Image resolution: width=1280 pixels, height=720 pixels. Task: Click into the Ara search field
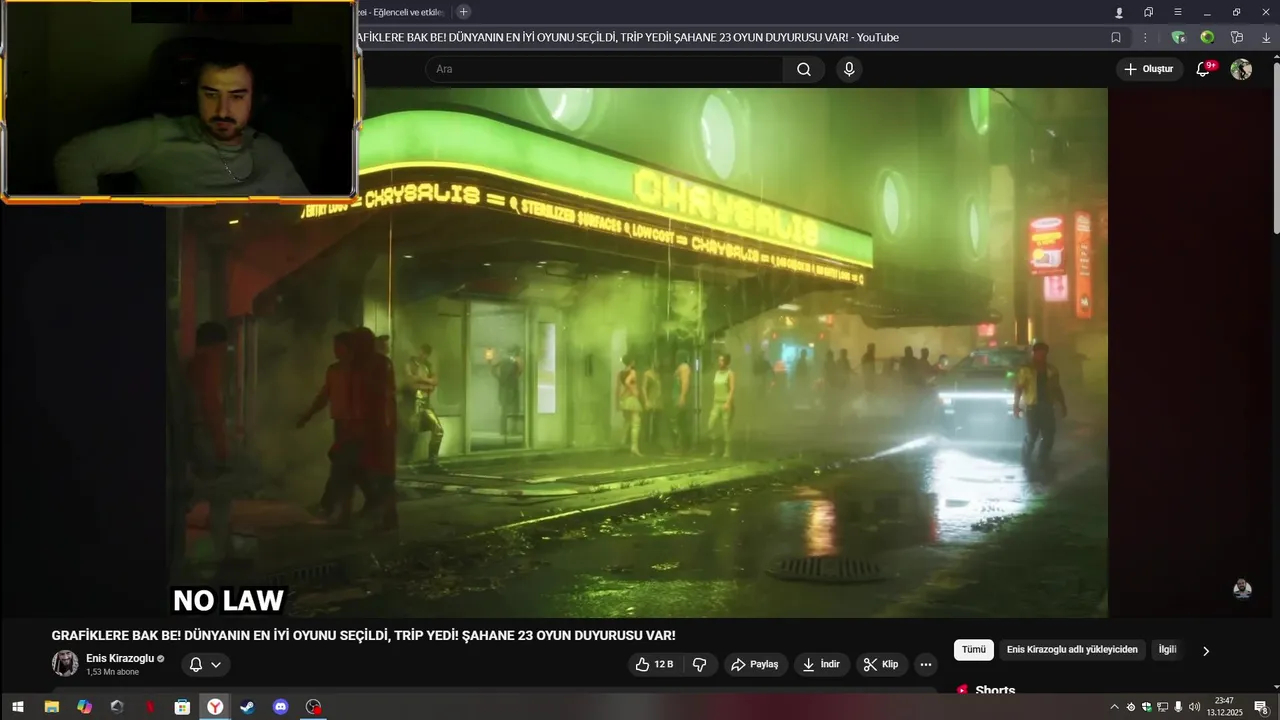tap(604, 69)
